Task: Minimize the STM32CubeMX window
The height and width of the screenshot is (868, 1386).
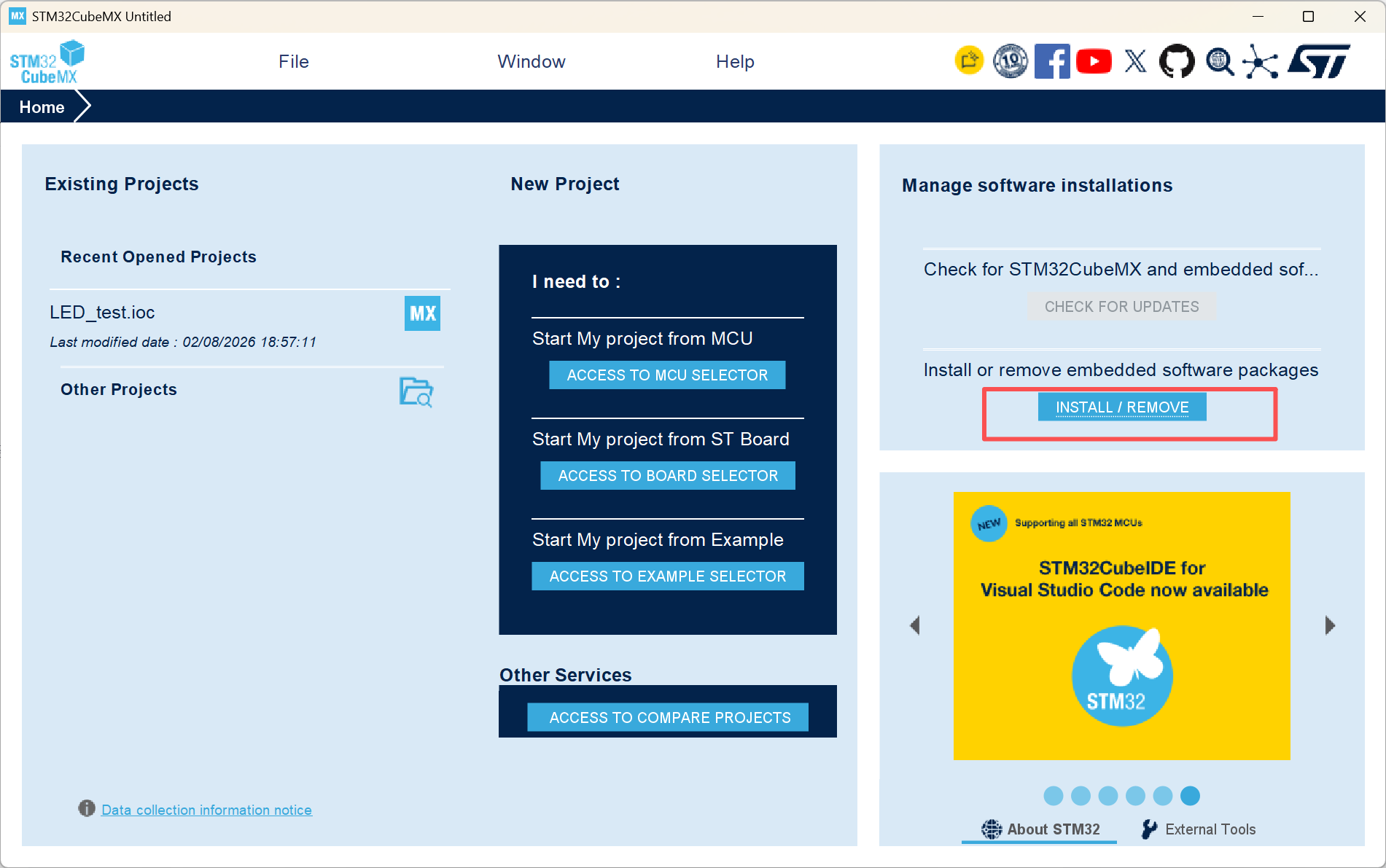Action: pyautogui.click(x=1258, y=16)
